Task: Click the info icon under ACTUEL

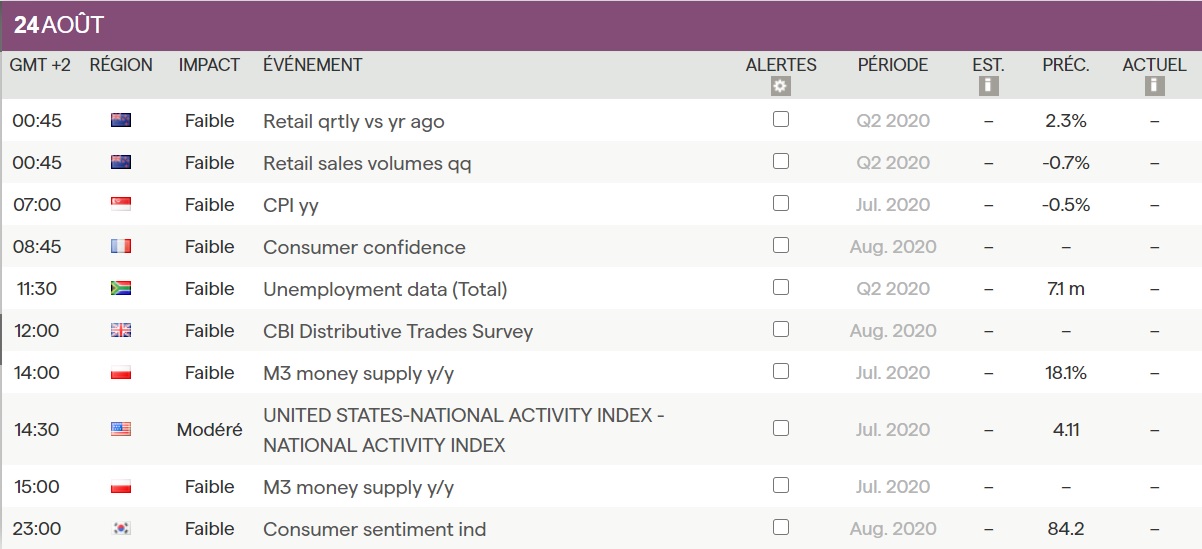Action: pyautogui.click(x=1154, y=87)
